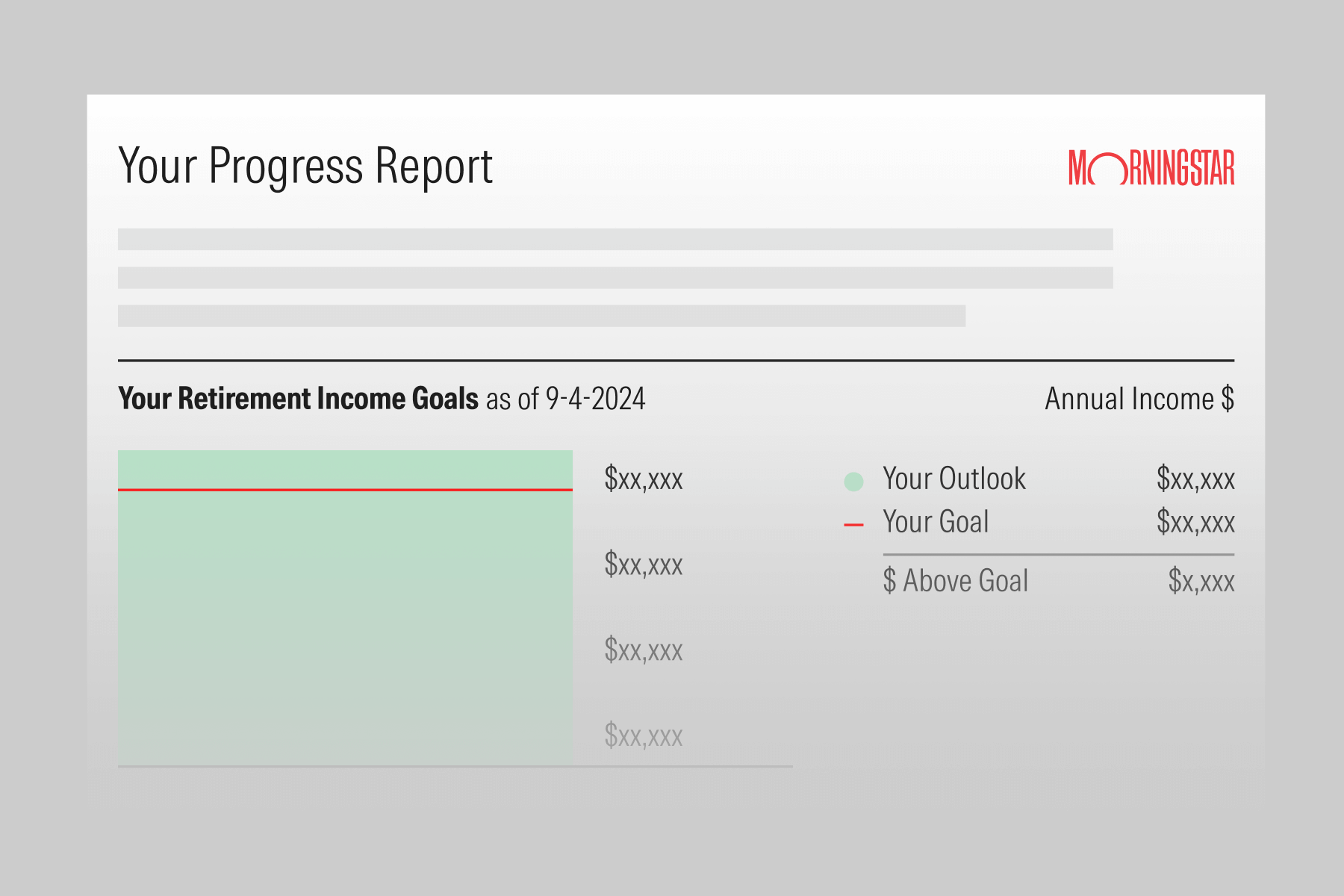
Task: Click the Morningstar logo
Action: (1151, 168)
